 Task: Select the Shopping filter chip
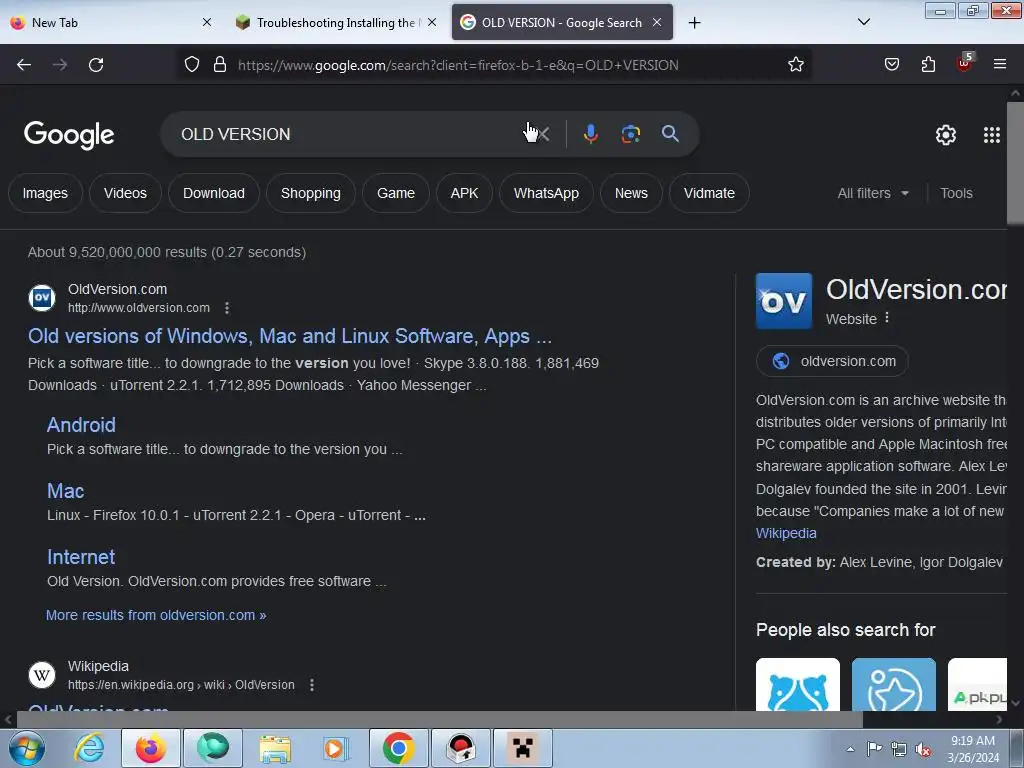click(311, 193)
